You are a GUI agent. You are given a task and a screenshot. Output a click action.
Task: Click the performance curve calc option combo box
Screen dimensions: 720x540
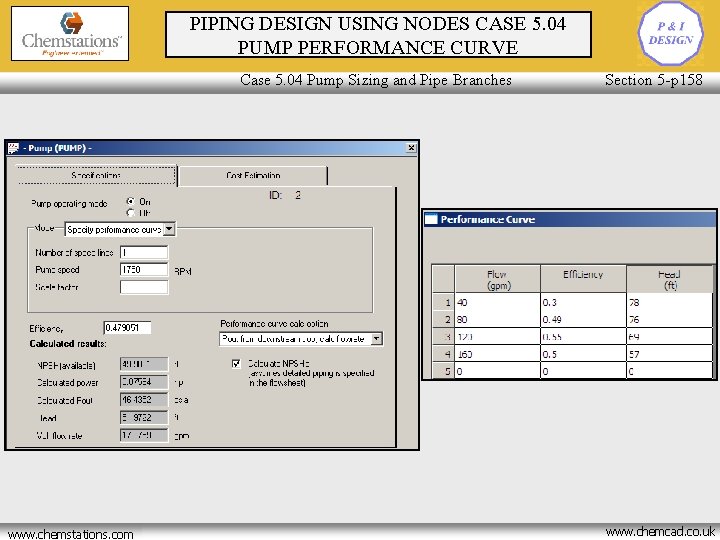coord(301,339)
